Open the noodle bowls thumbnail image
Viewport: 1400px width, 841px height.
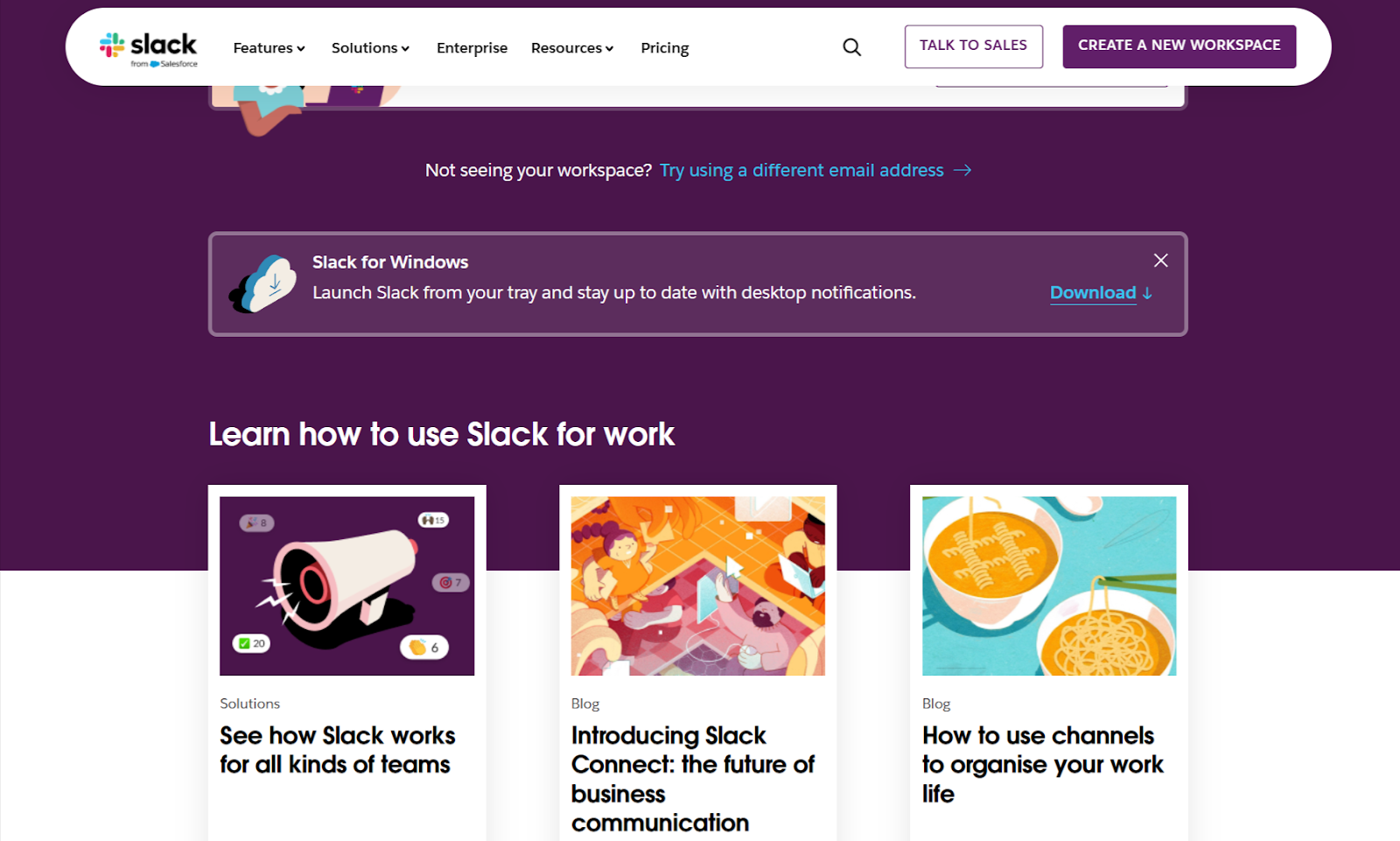pyautogui.click(x=1049, y=585)
